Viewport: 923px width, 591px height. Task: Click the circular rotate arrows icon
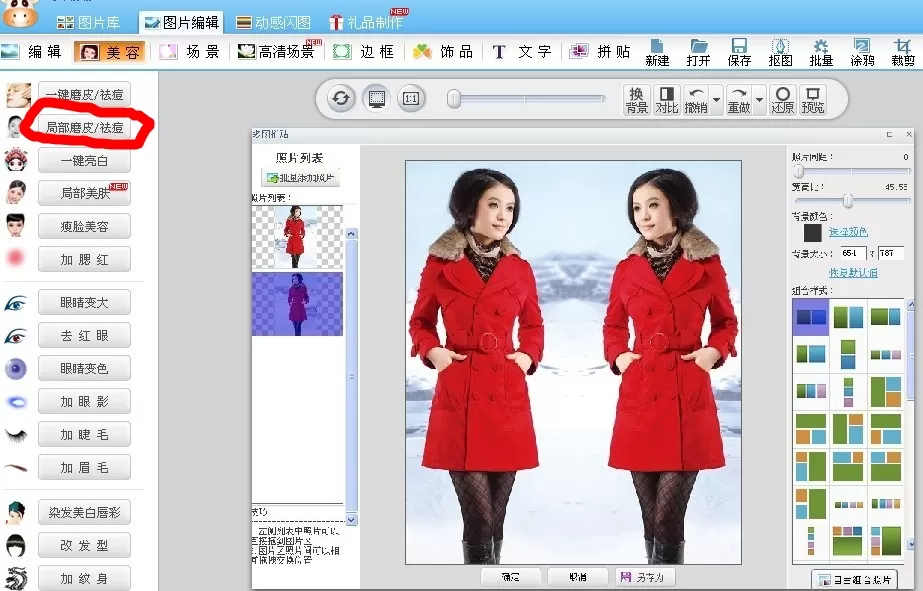(x=341, y=98)
